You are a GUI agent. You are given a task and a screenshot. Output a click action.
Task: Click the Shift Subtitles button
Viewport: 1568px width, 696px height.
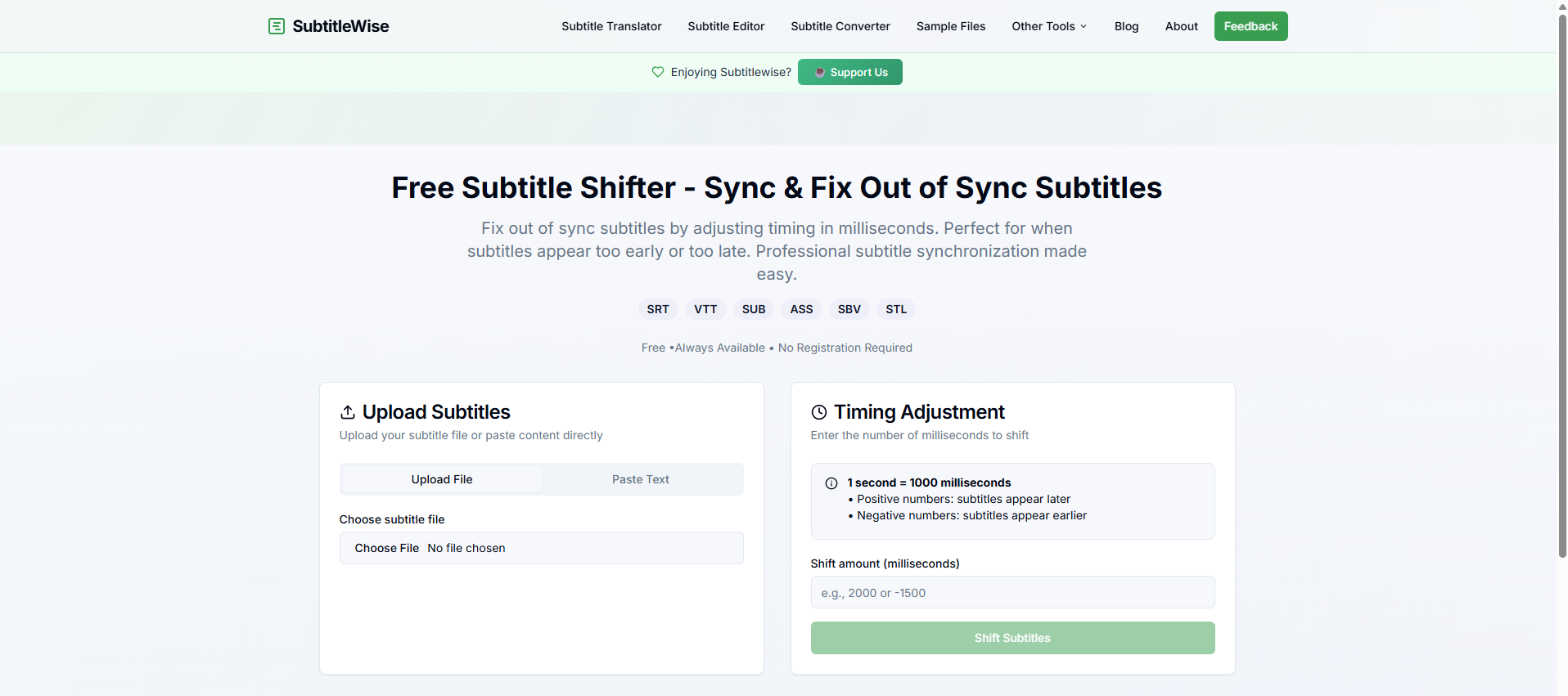tap(1012, 638)
